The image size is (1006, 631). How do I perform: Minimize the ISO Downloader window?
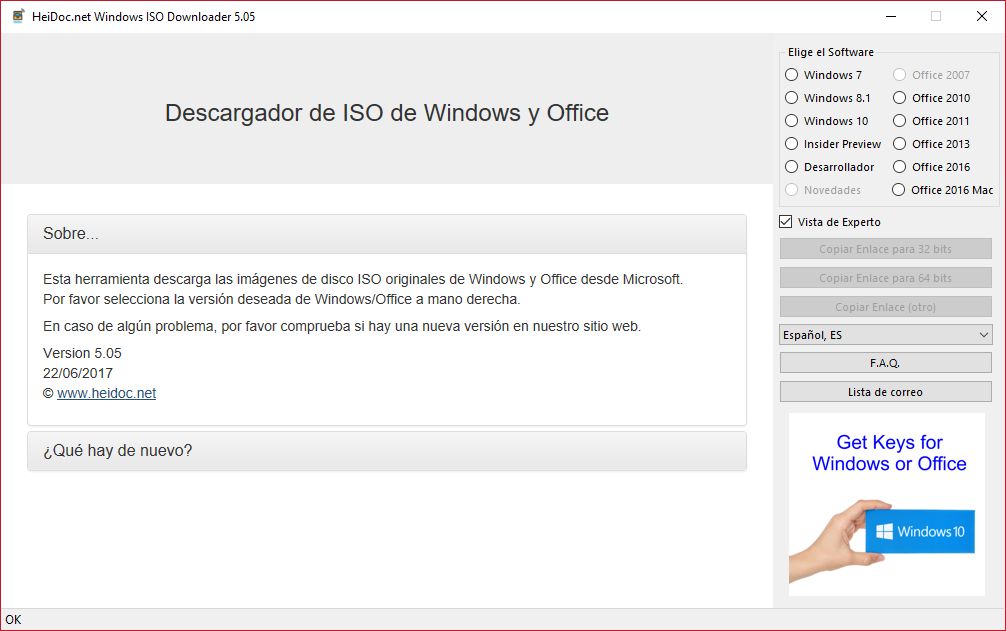(x=891, y=17)
